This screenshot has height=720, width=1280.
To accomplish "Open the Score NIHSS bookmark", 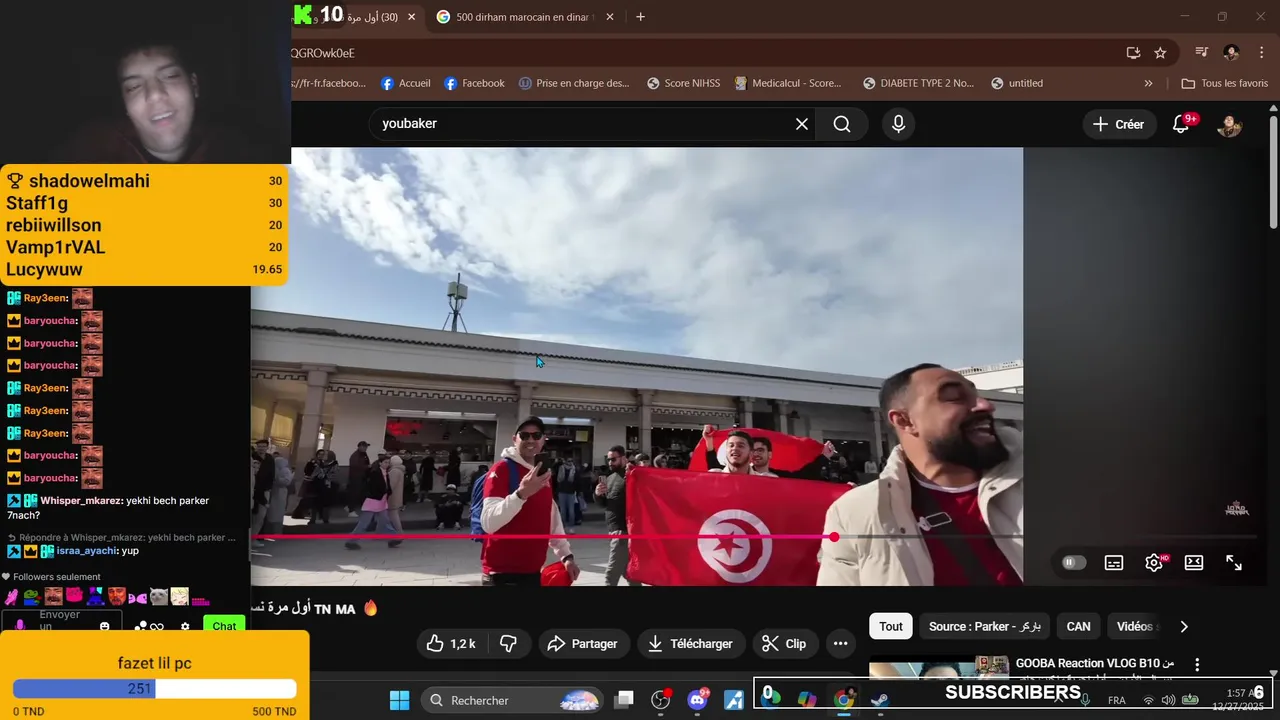I will pyautogui.click(x=683, y=84).
